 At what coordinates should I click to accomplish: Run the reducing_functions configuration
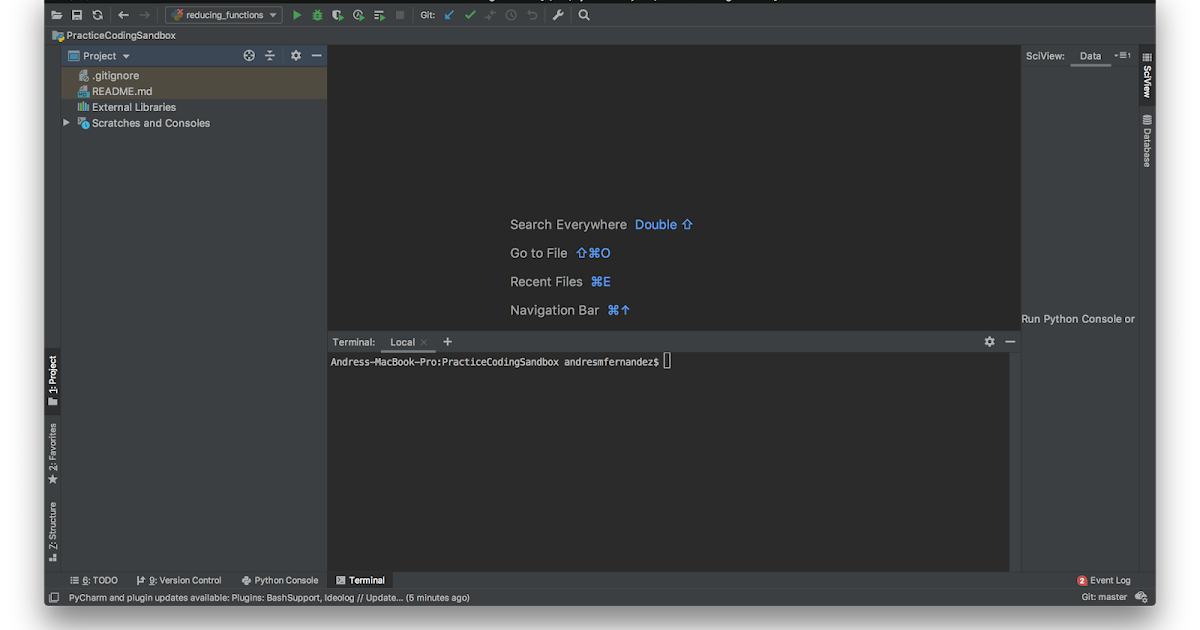pyautogui.click(x=296, y=15)
